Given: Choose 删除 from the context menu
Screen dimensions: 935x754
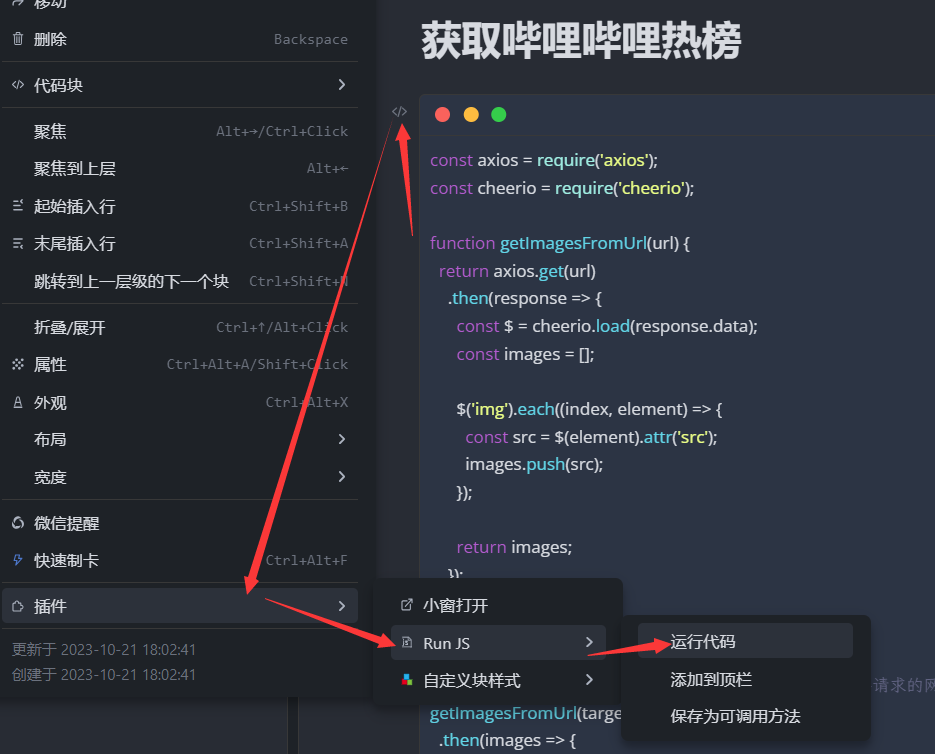Looking at the screenshot, I should 180,39.
